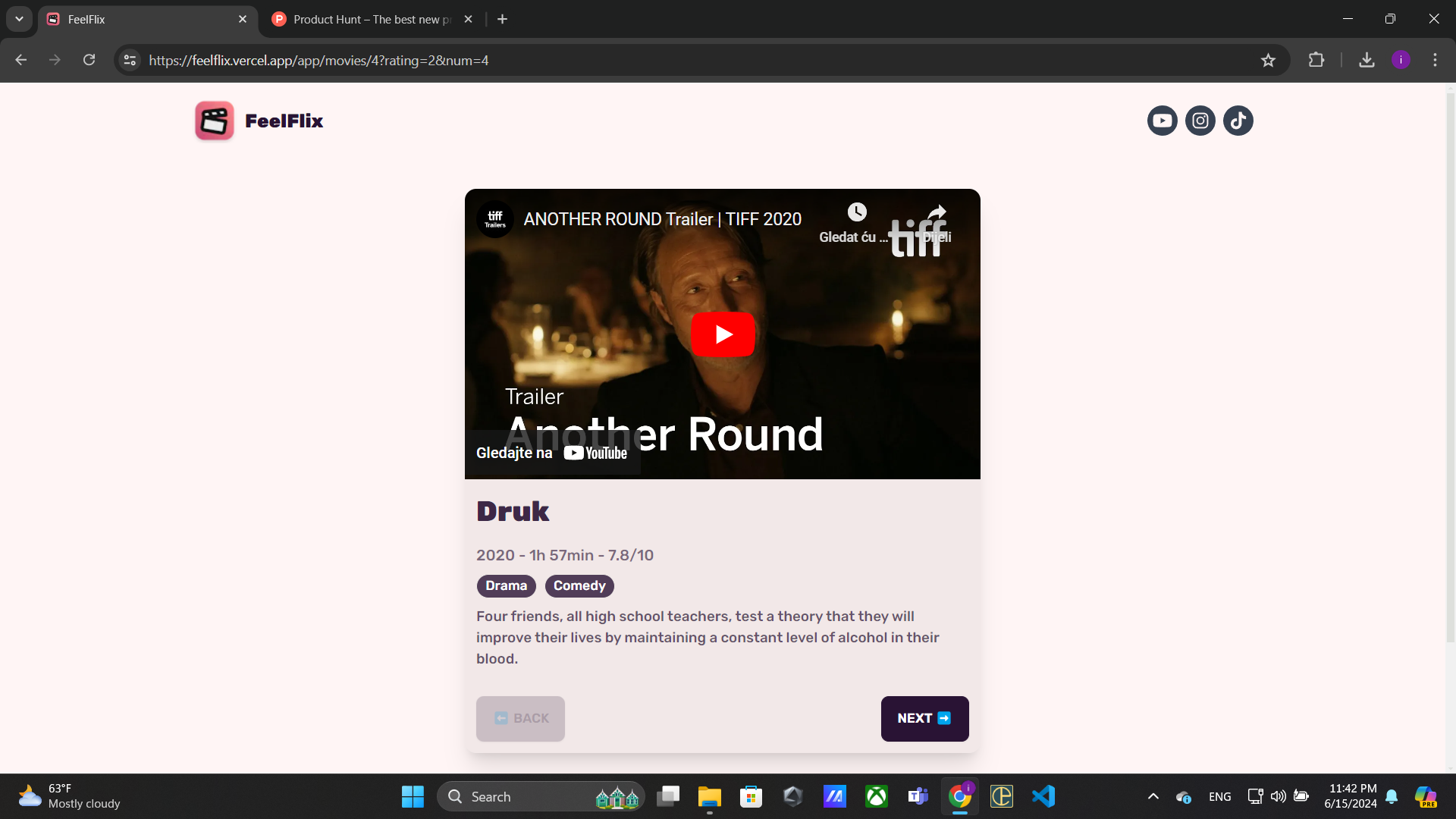Open FeelFlix YouTube channel icon
Image resolution: width=1456 pixels, height=819 pixels.
pos(1162,121)
